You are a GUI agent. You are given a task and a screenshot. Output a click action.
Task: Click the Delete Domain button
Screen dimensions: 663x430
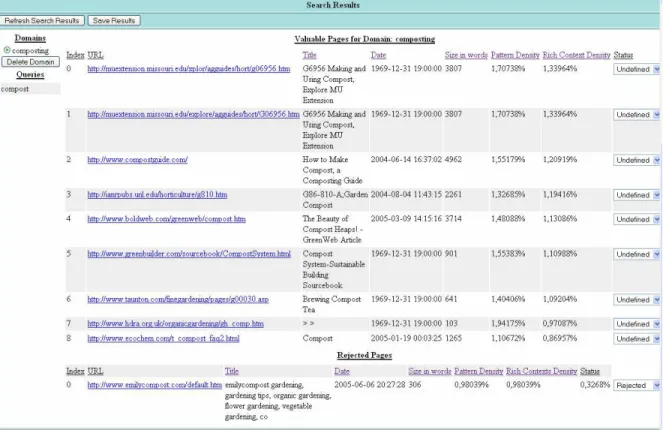(x=30, y=62)
